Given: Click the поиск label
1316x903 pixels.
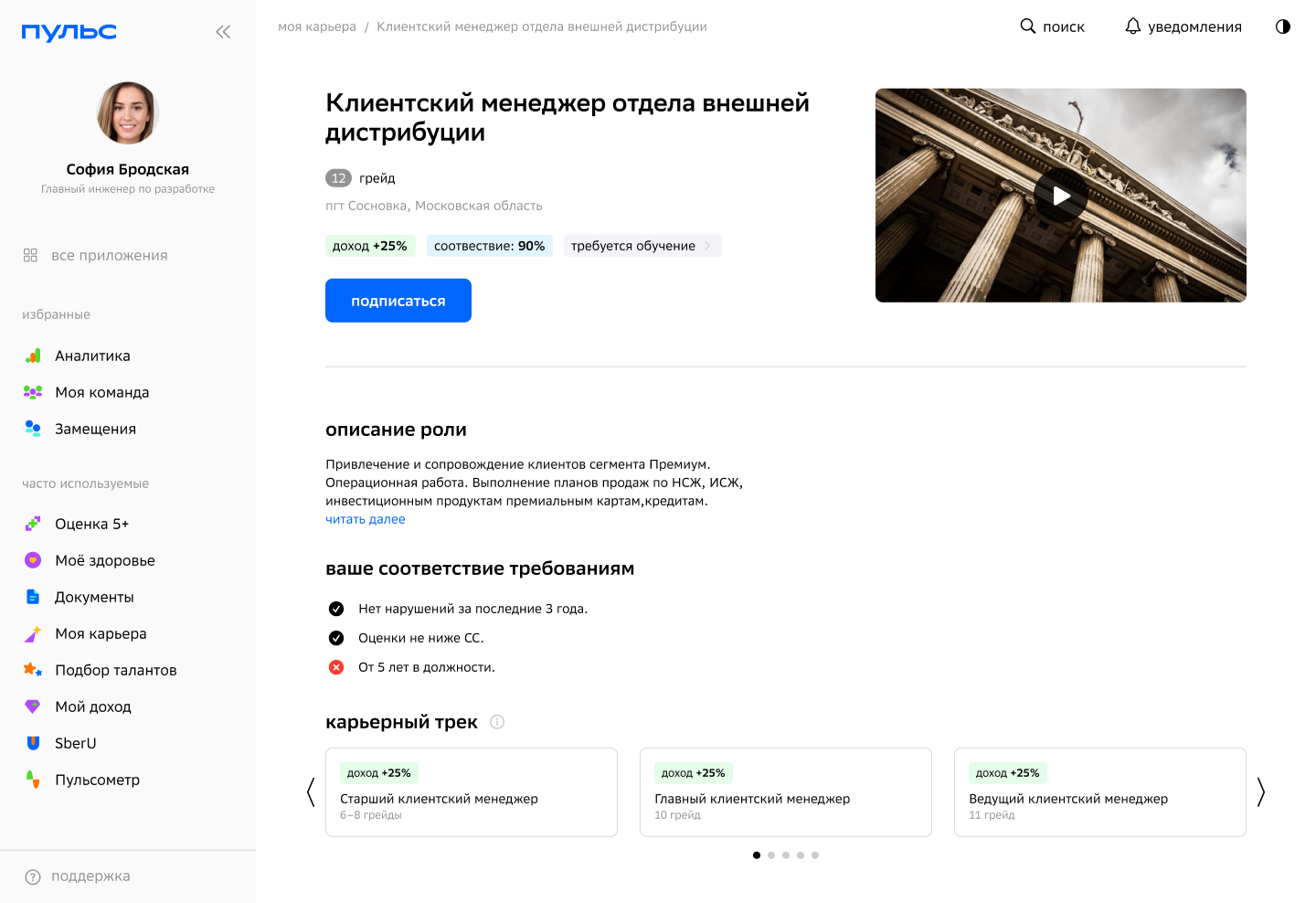Looking at the screenshot, I should coord(1064,27).
